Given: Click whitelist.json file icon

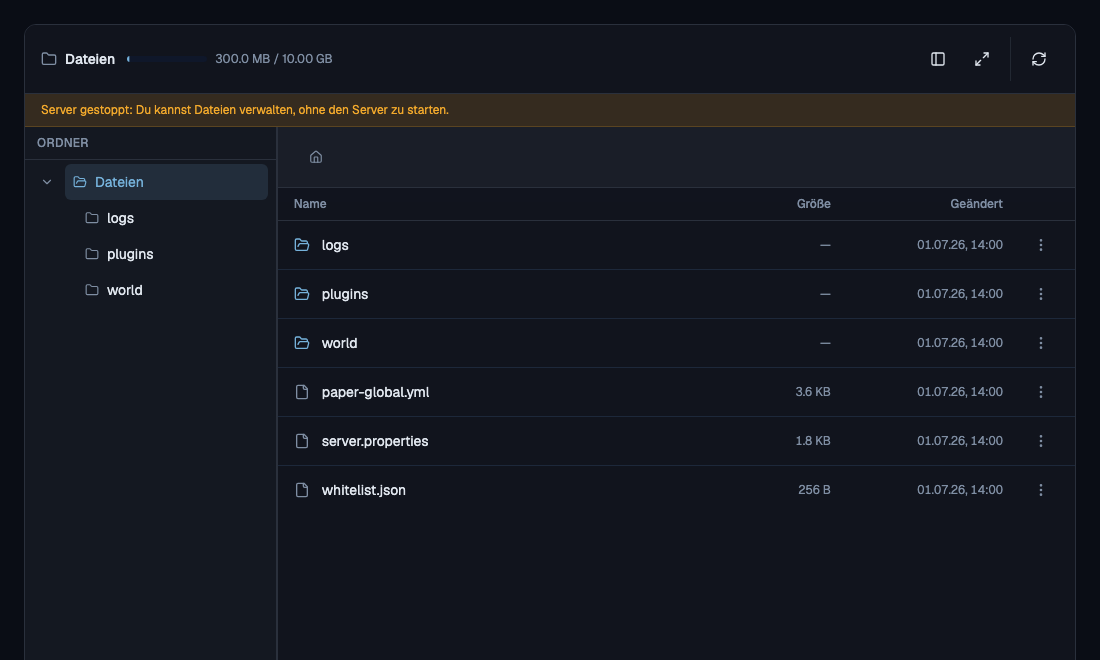Looking at the screenshot, I should (302, 490).
